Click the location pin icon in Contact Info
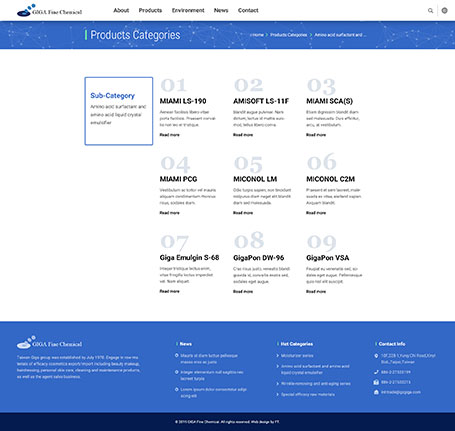This screenshot has height=431, width=455. tap(376, 356)
